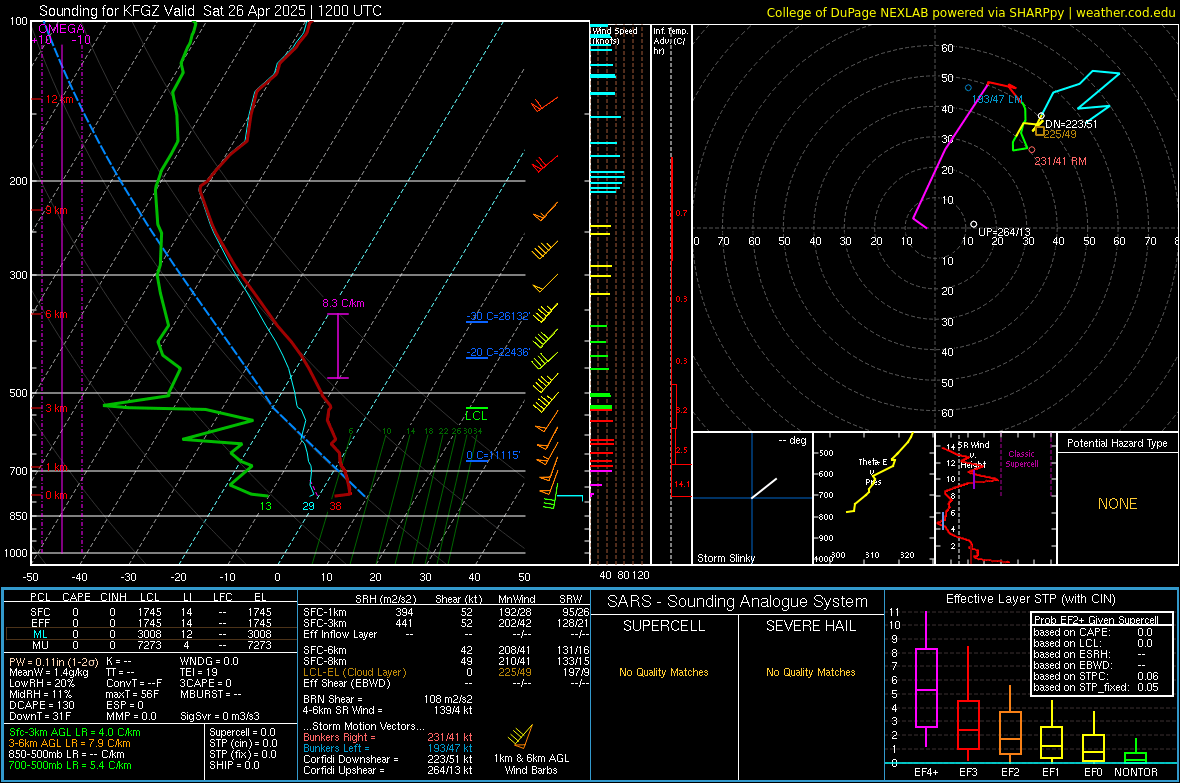
Task: Click the Potential Hazard Type header
Action: [x=1117, y=443]
